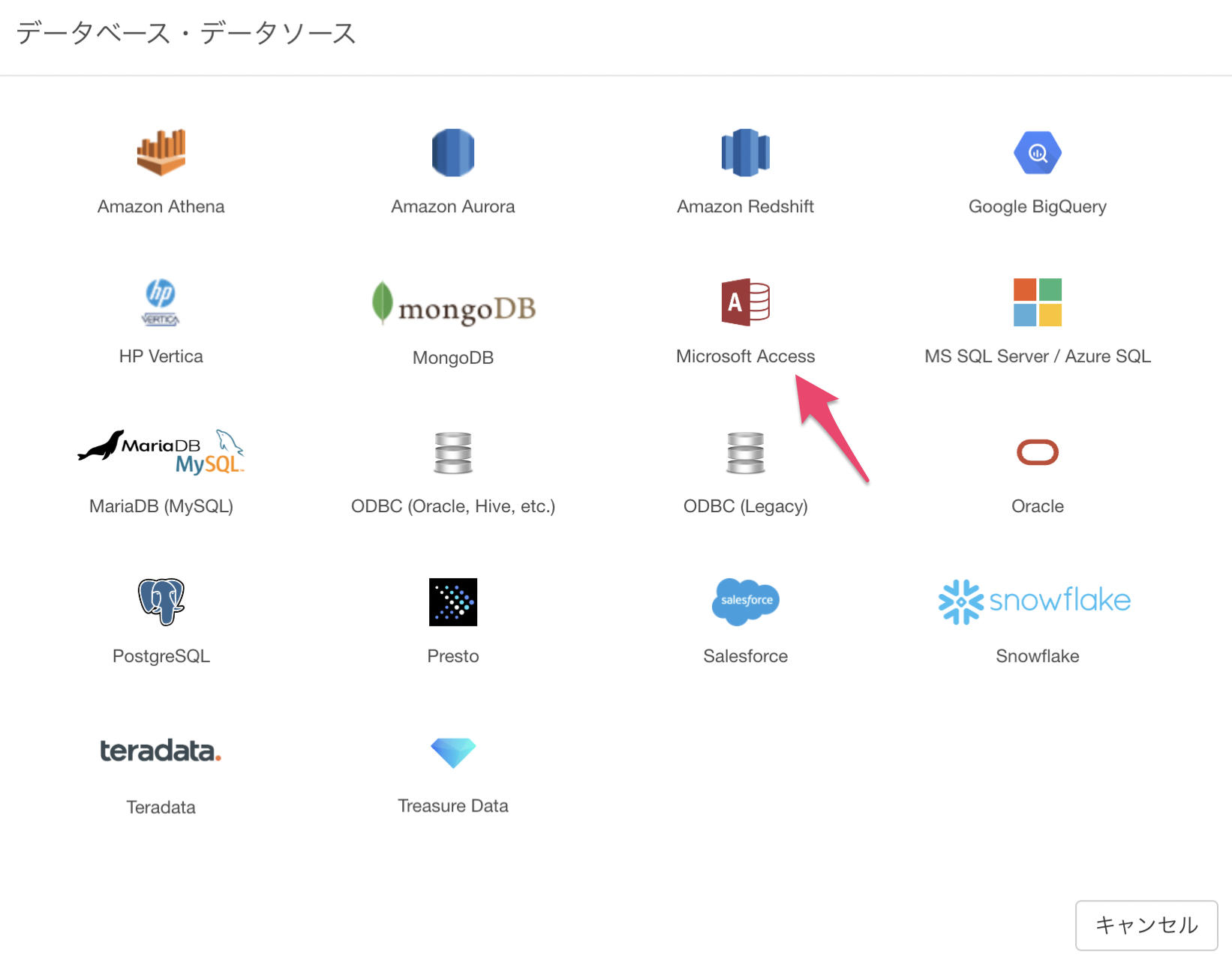Pick the MariaDB MySQL logo
This screenshot has height=957, width=1232.
(x=161, y=452)
